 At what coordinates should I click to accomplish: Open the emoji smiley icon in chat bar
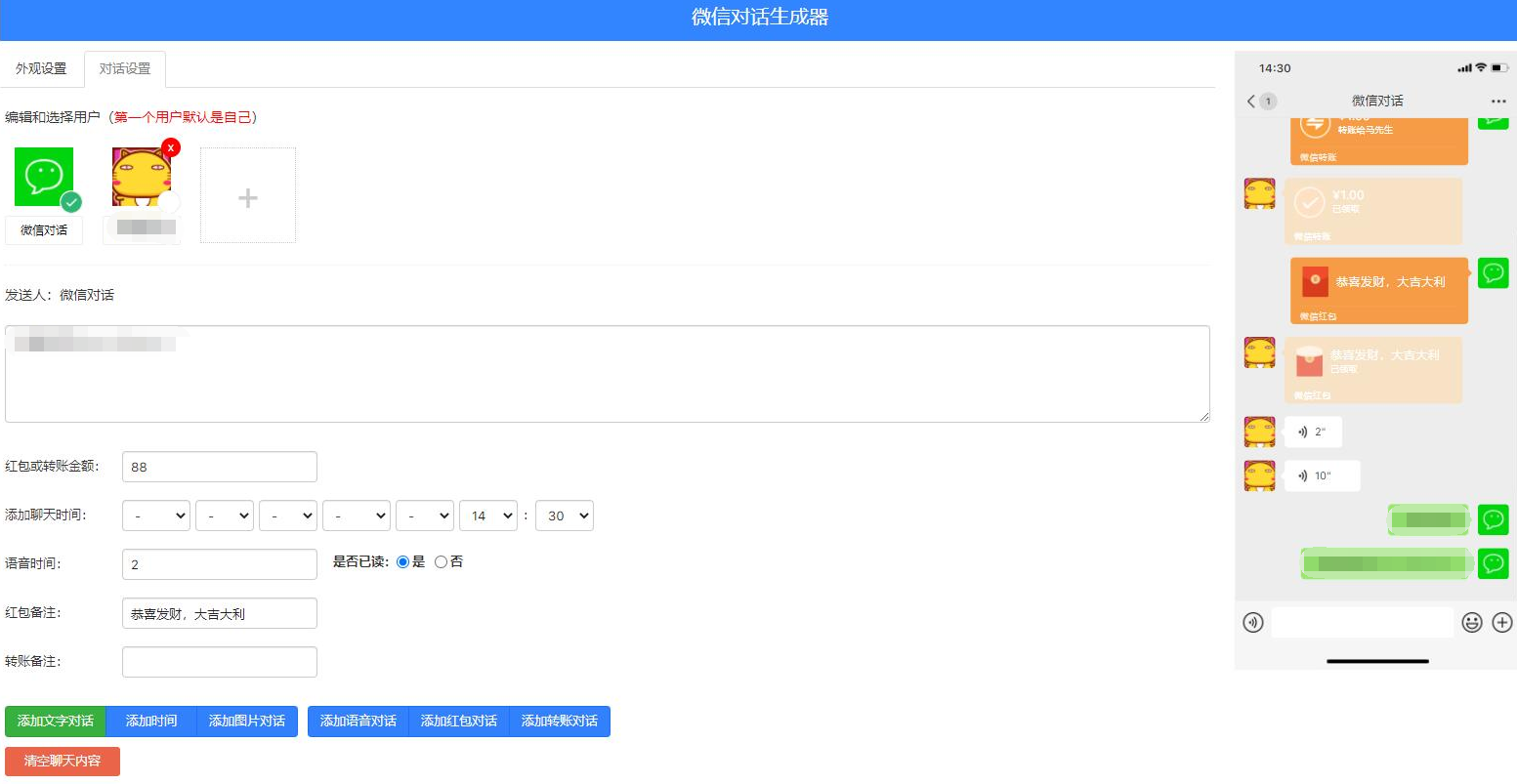click(1472, 623)
